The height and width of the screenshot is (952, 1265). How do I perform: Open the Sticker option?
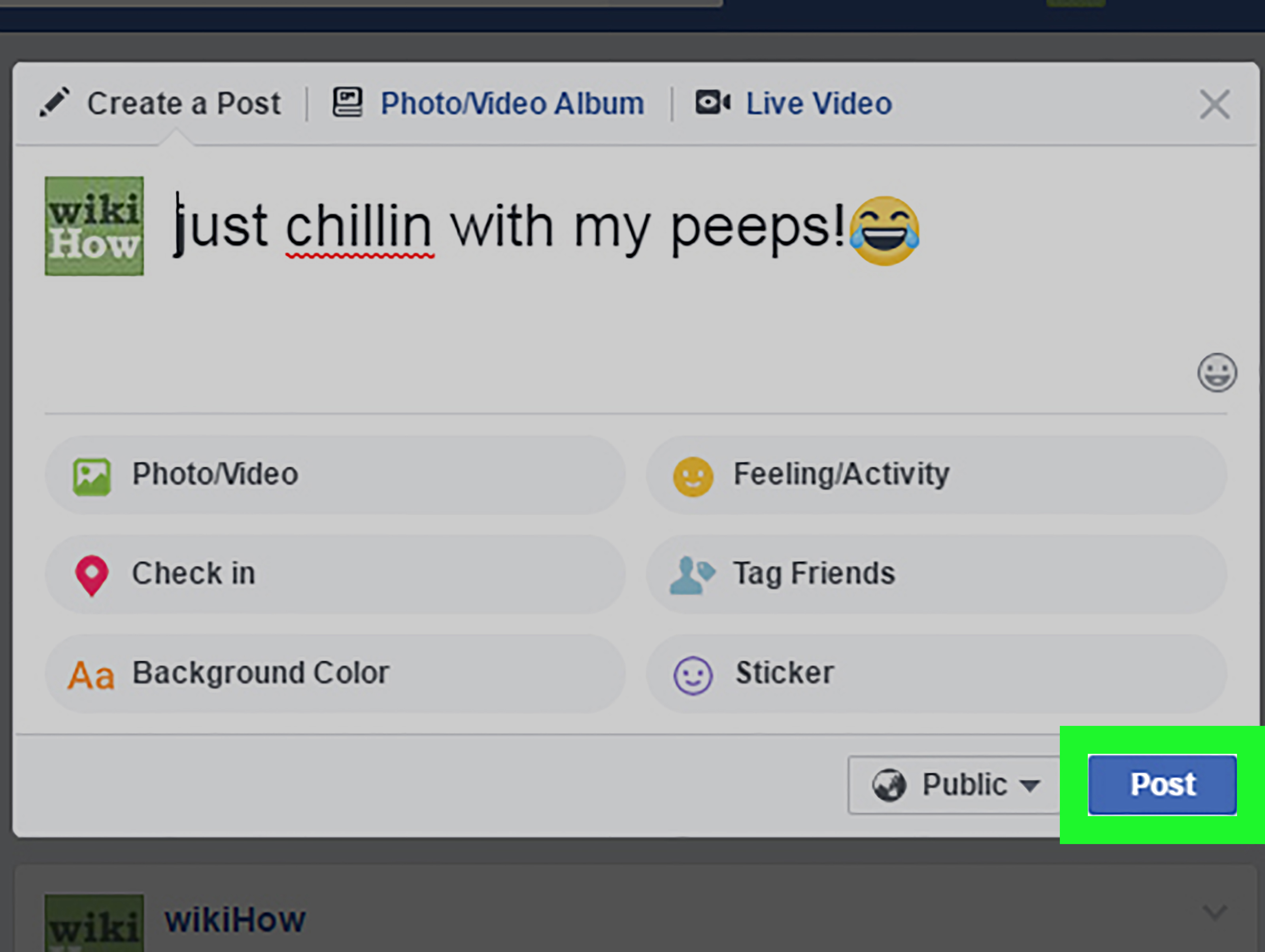click(936, 674)
